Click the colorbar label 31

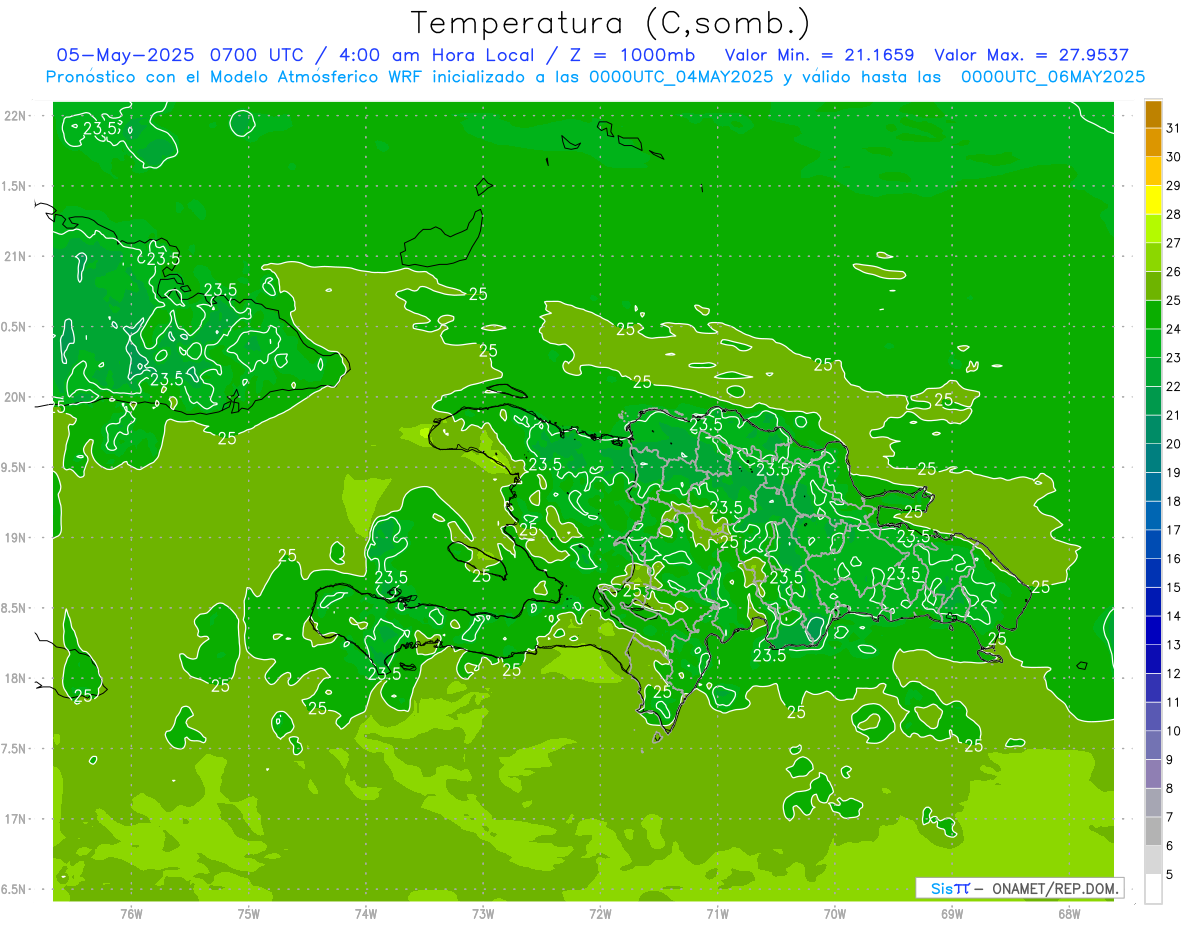pyautogui.click(x=1173, y=128)
